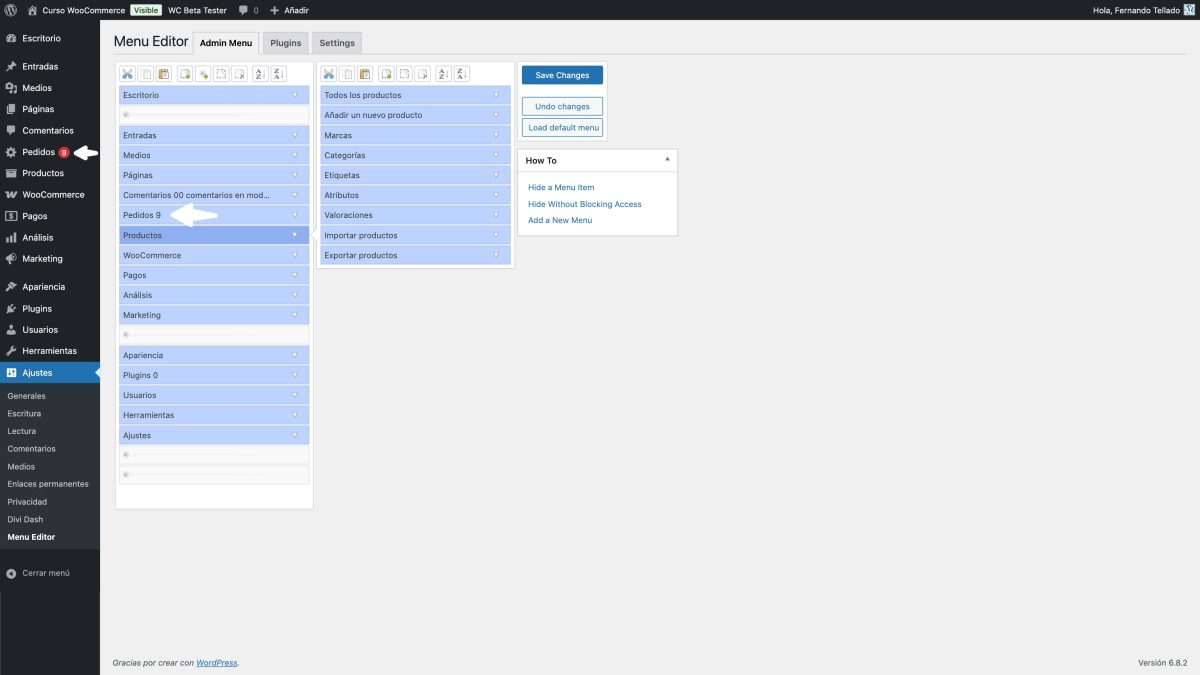Open Enlaces permanentes under Ajustes

[47, 484]
